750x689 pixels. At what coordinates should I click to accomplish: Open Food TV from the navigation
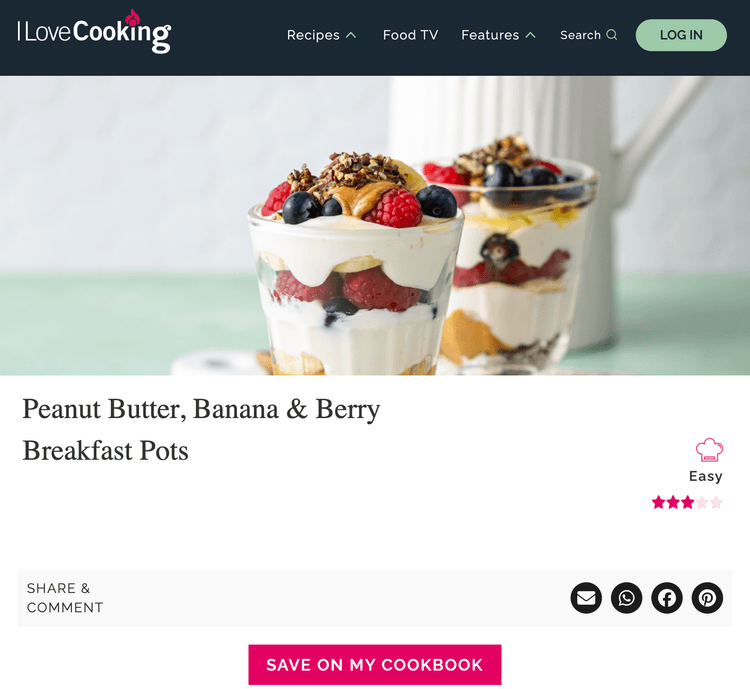point(410,35)
